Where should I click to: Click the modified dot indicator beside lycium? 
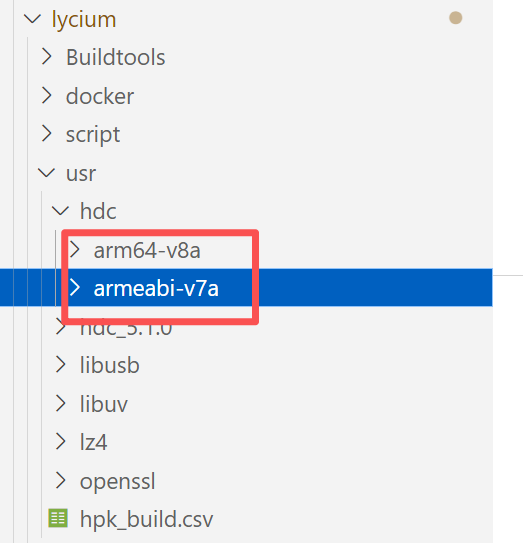click(455, 18)
